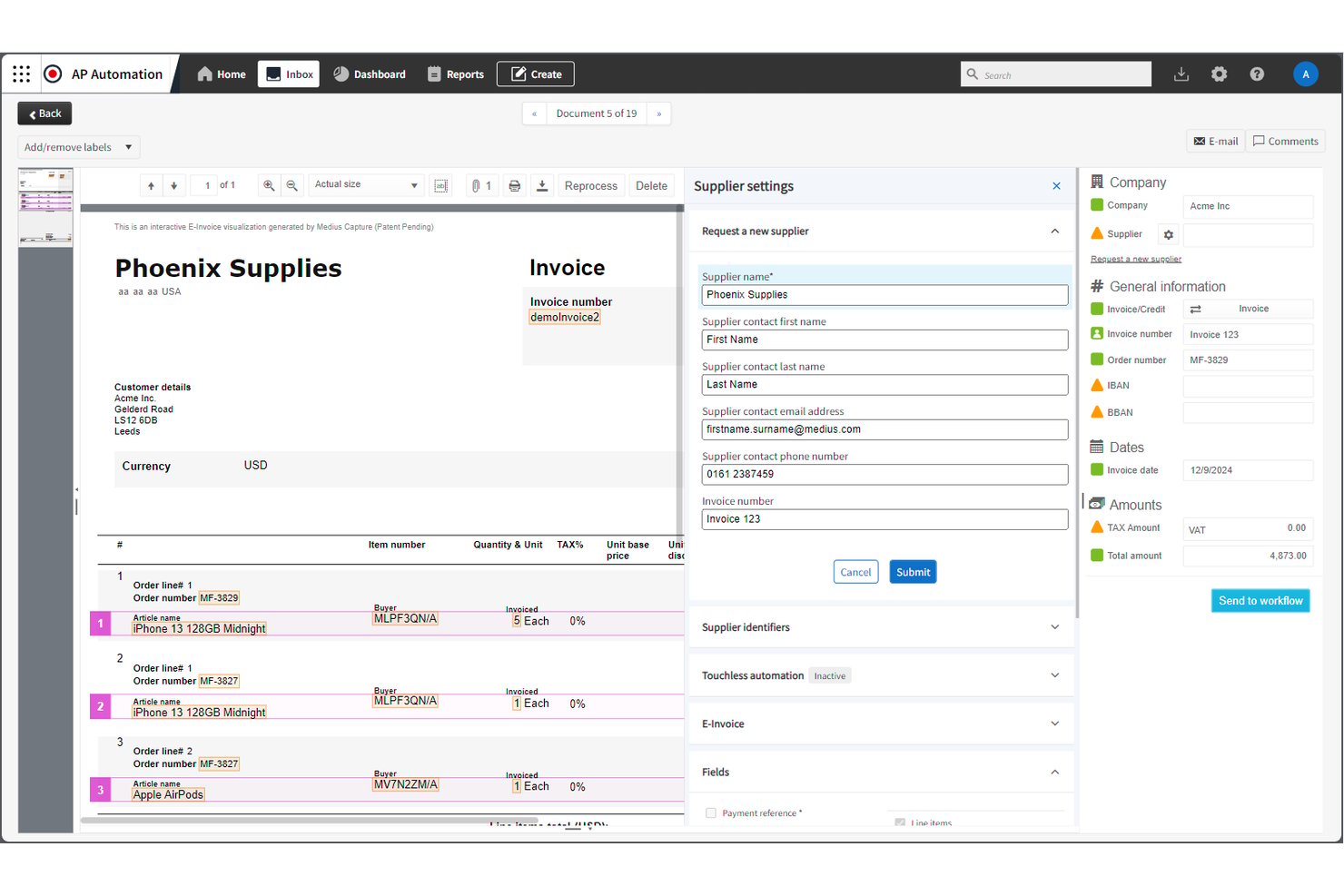Go to the previous document arrow

[534, 113]
